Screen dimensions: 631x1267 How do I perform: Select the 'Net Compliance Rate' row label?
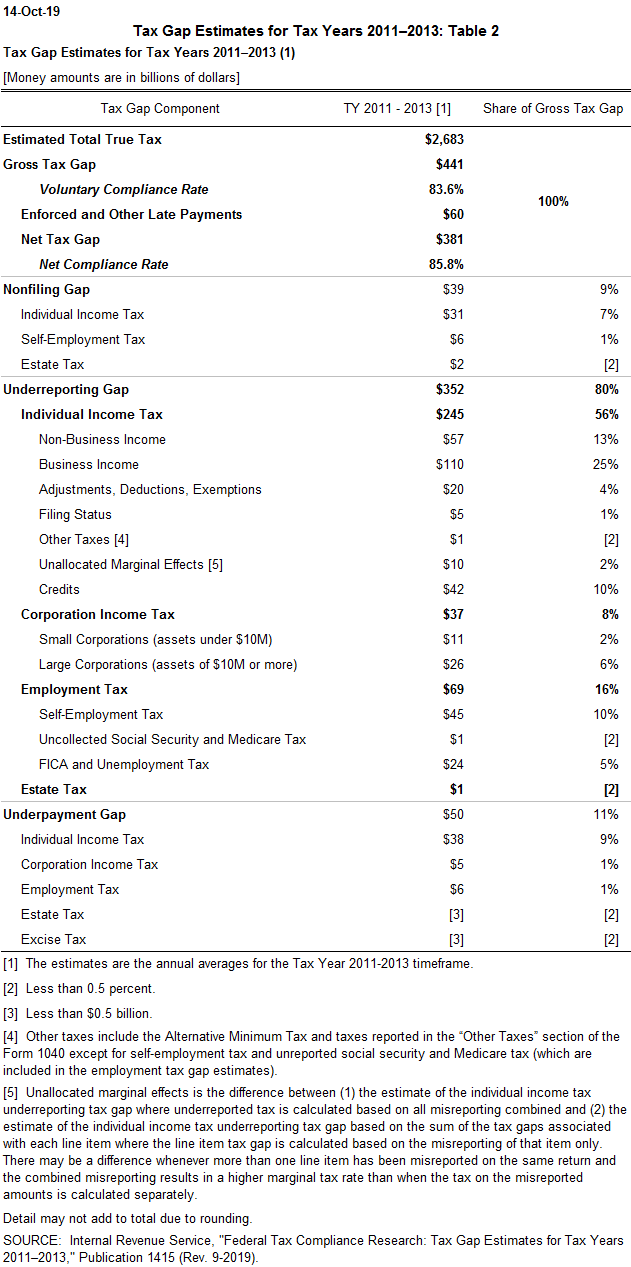pos(103,265)
